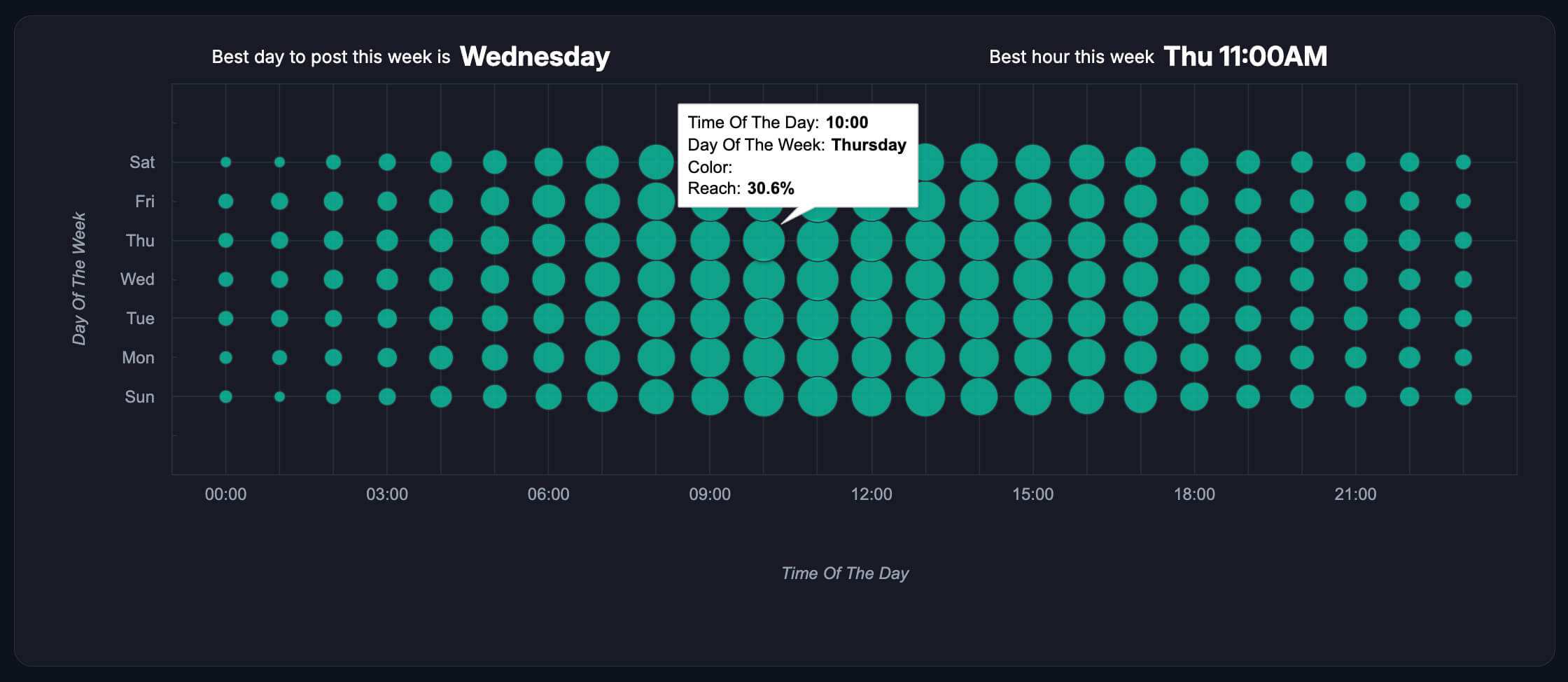This screenshot has width=1568, height=682.
Task: Select the Tuesday 18:00 bubble
Action: 1194,319
